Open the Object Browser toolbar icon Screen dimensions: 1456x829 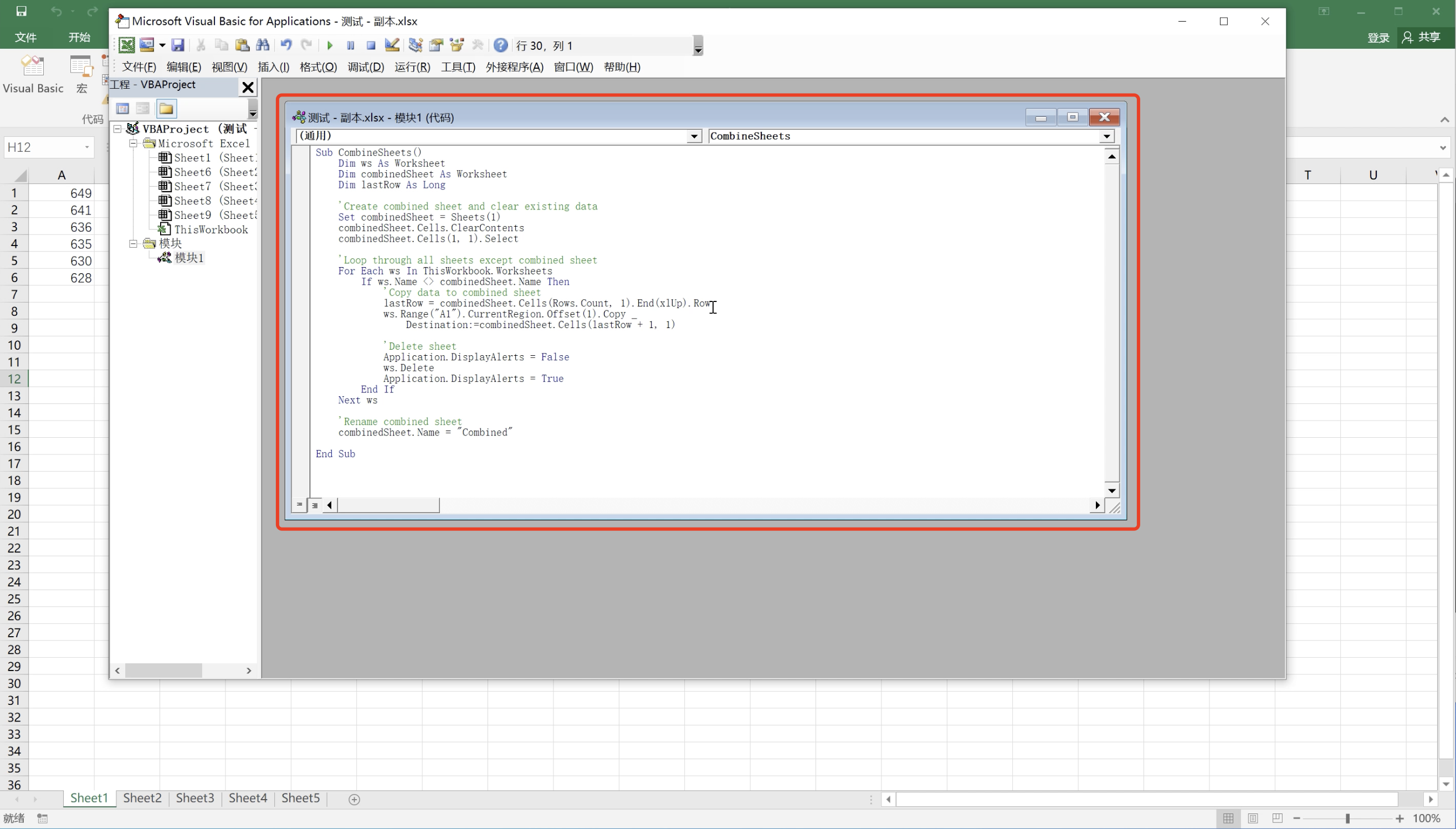[457, 45]
